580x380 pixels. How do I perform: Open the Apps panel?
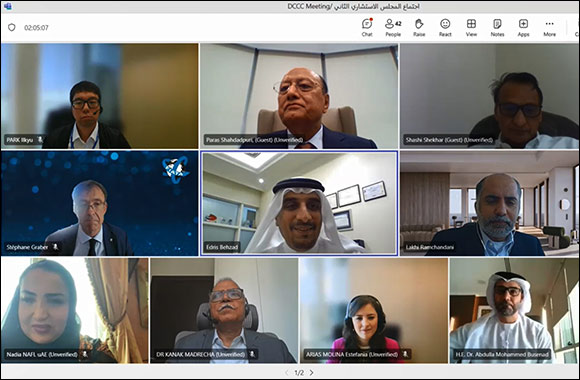click(523, 28)
